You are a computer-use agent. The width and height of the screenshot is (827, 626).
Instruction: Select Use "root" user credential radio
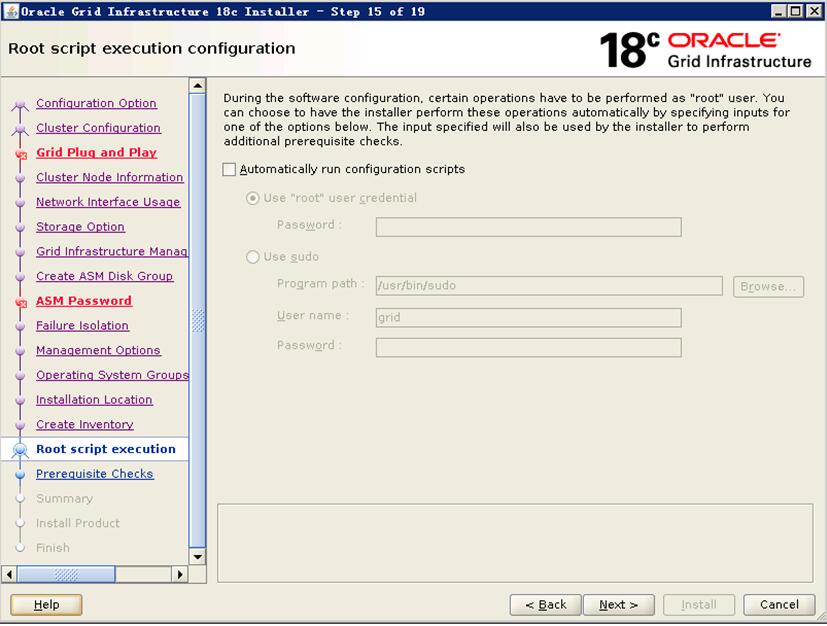253,198
